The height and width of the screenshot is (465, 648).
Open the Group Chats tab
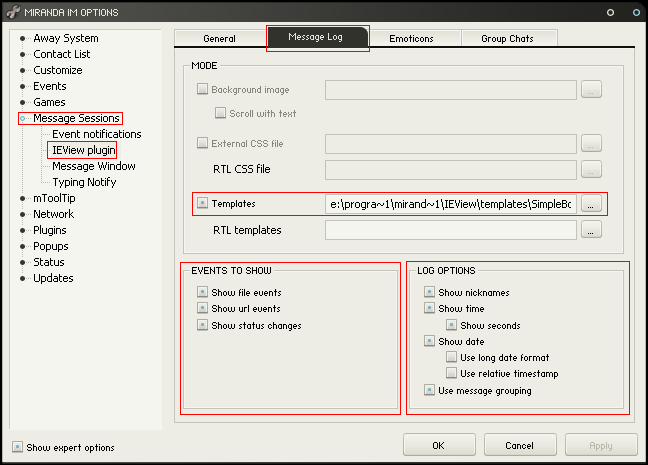click(509, 38)
